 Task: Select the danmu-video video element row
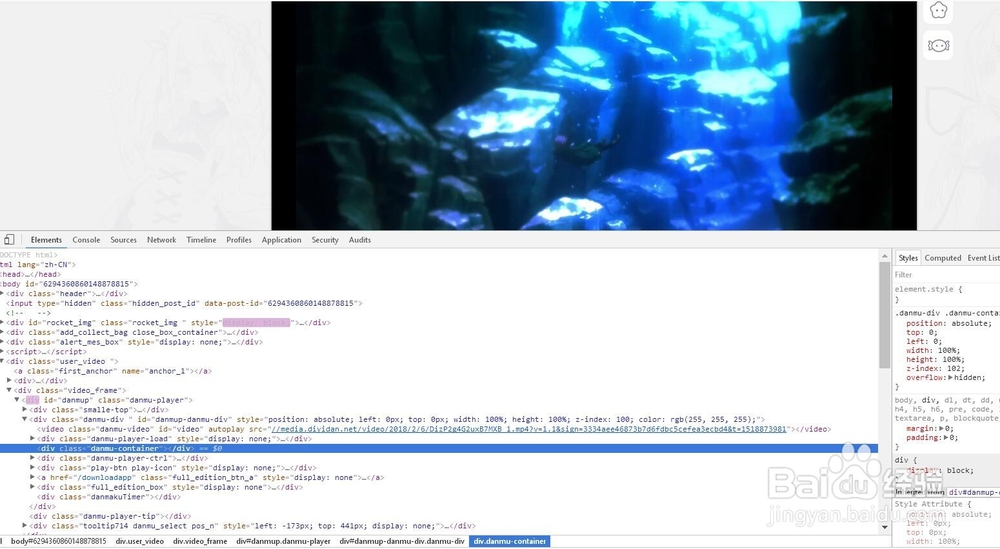pos(434,429)
